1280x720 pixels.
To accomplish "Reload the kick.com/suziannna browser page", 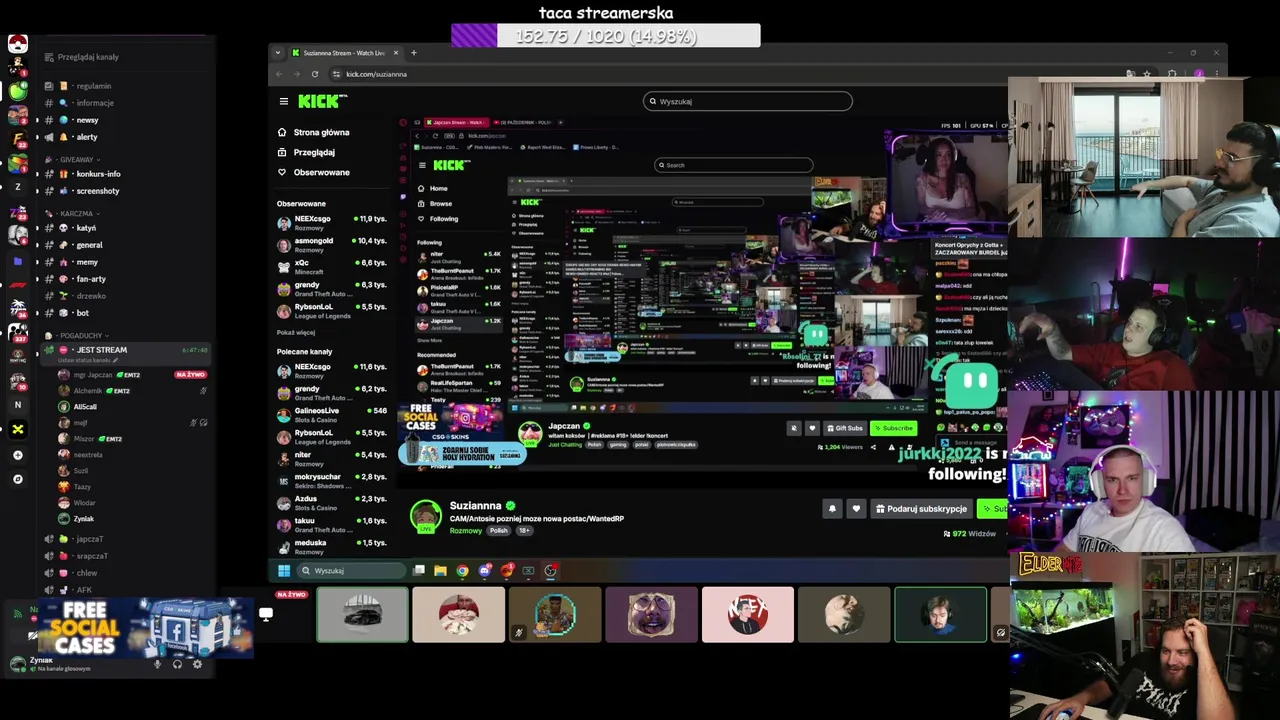I will coord(315,74).
